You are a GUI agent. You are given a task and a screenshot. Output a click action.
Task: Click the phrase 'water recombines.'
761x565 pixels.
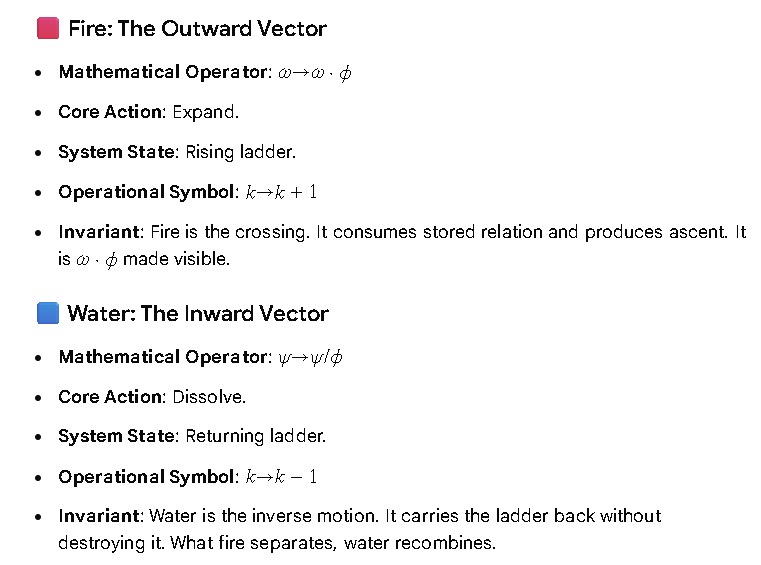[420, 543]
